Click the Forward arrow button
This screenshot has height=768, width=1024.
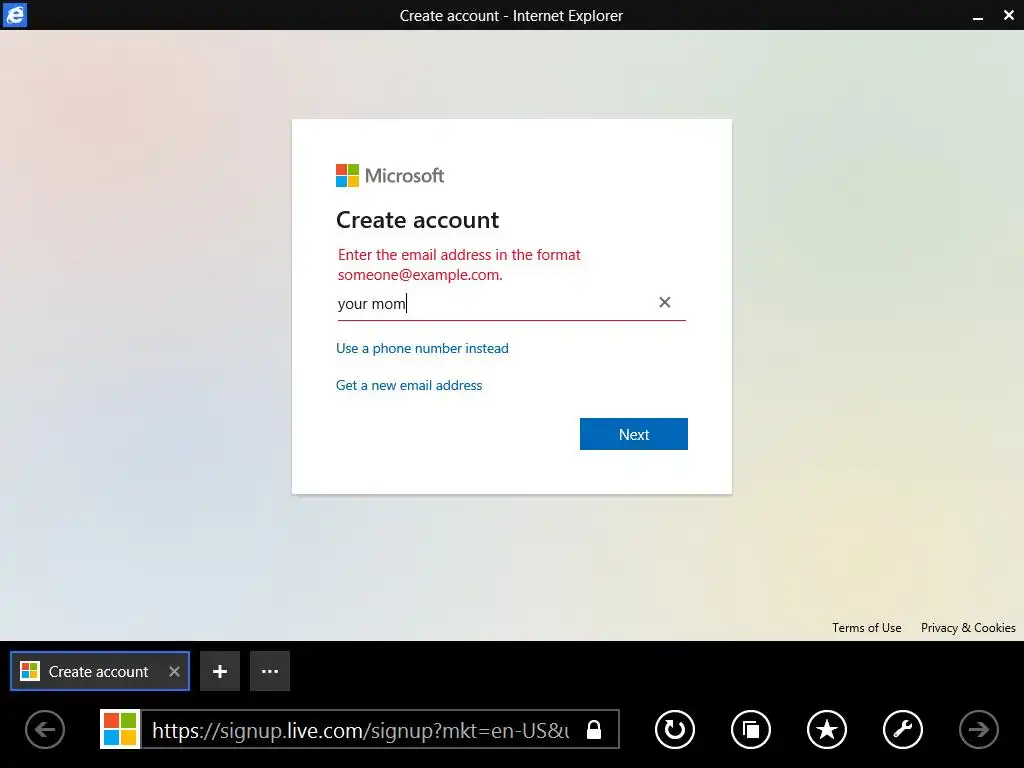(978, 729)
